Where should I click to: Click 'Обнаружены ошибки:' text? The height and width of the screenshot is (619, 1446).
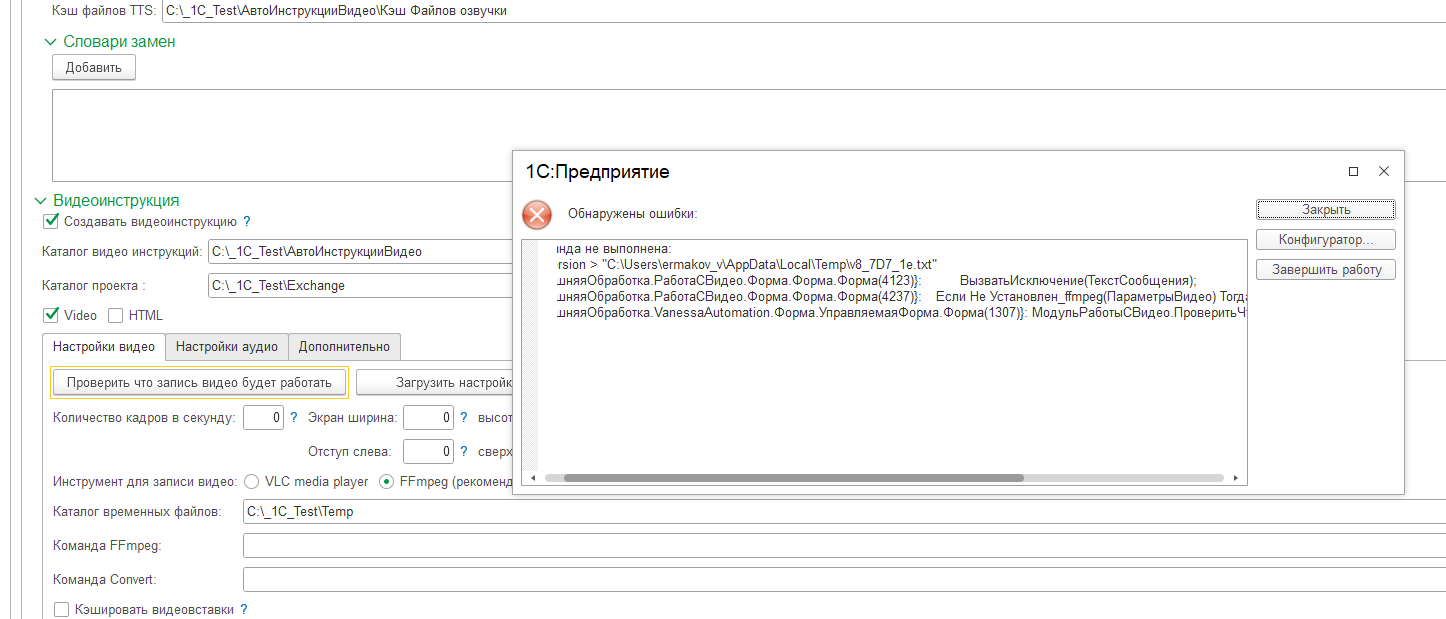[632, 213]
